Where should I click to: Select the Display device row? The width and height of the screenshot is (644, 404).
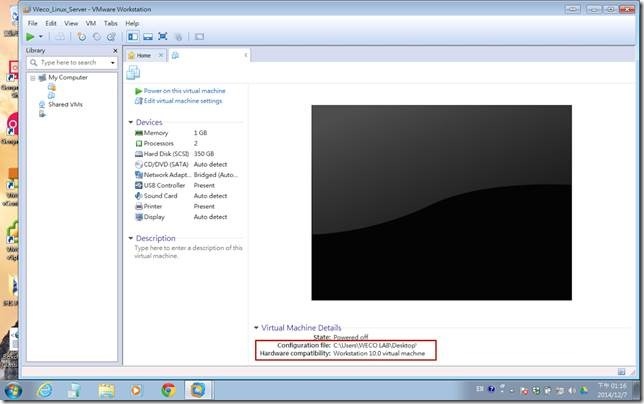click(187, 217)
